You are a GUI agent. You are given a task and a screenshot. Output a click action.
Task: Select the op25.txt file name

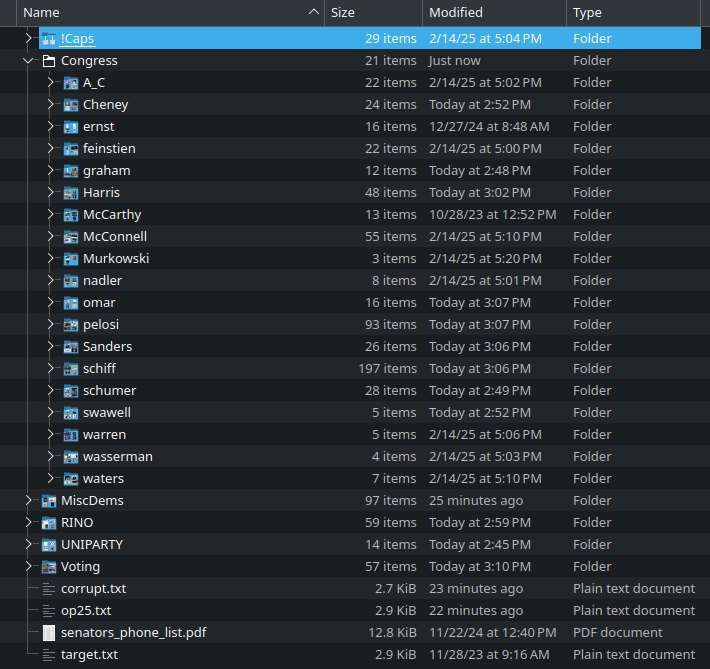86,611
